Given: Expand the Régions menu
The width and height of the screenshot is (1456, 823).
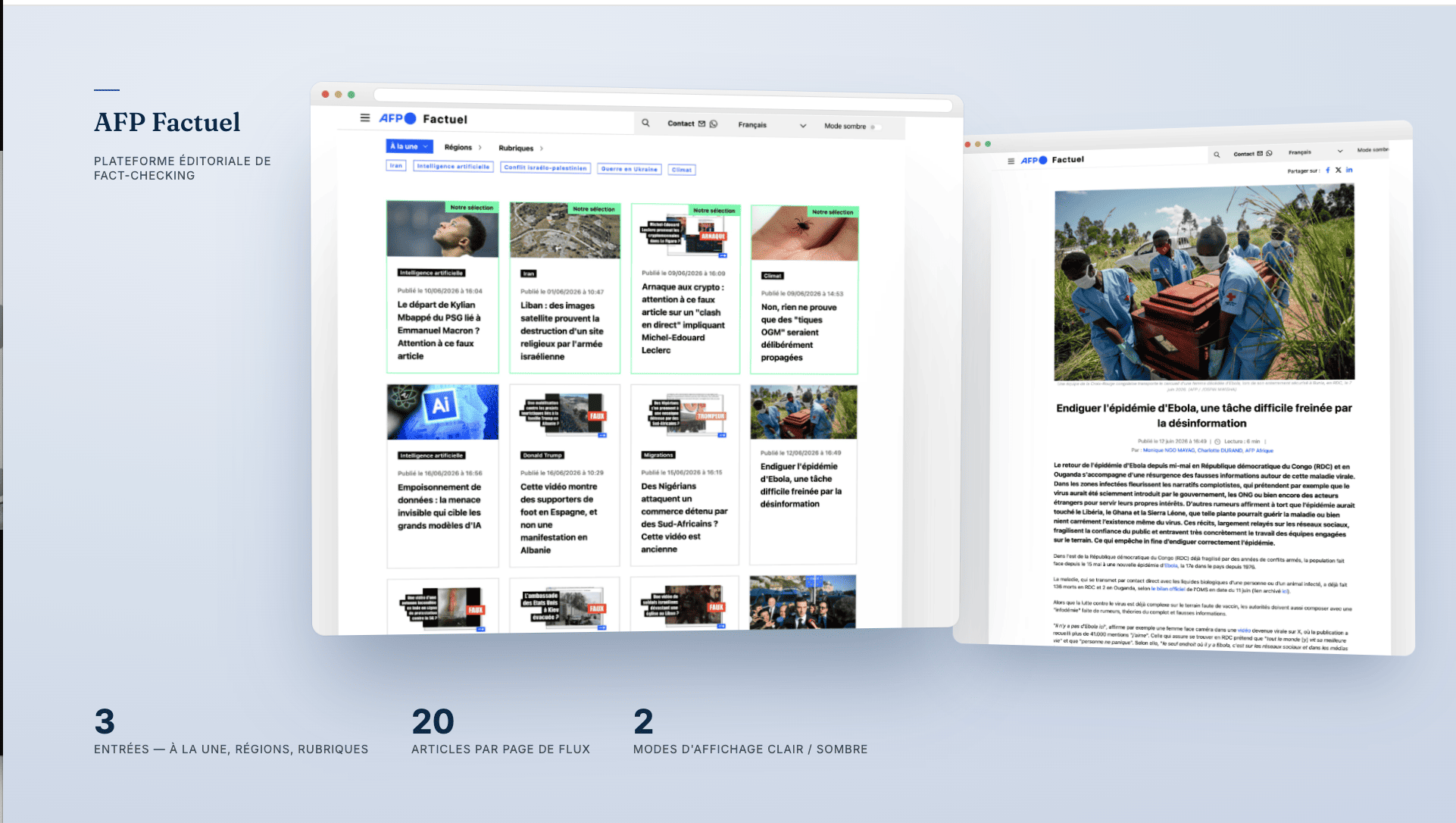Looking at the screenshot, I should coord(463,147).
